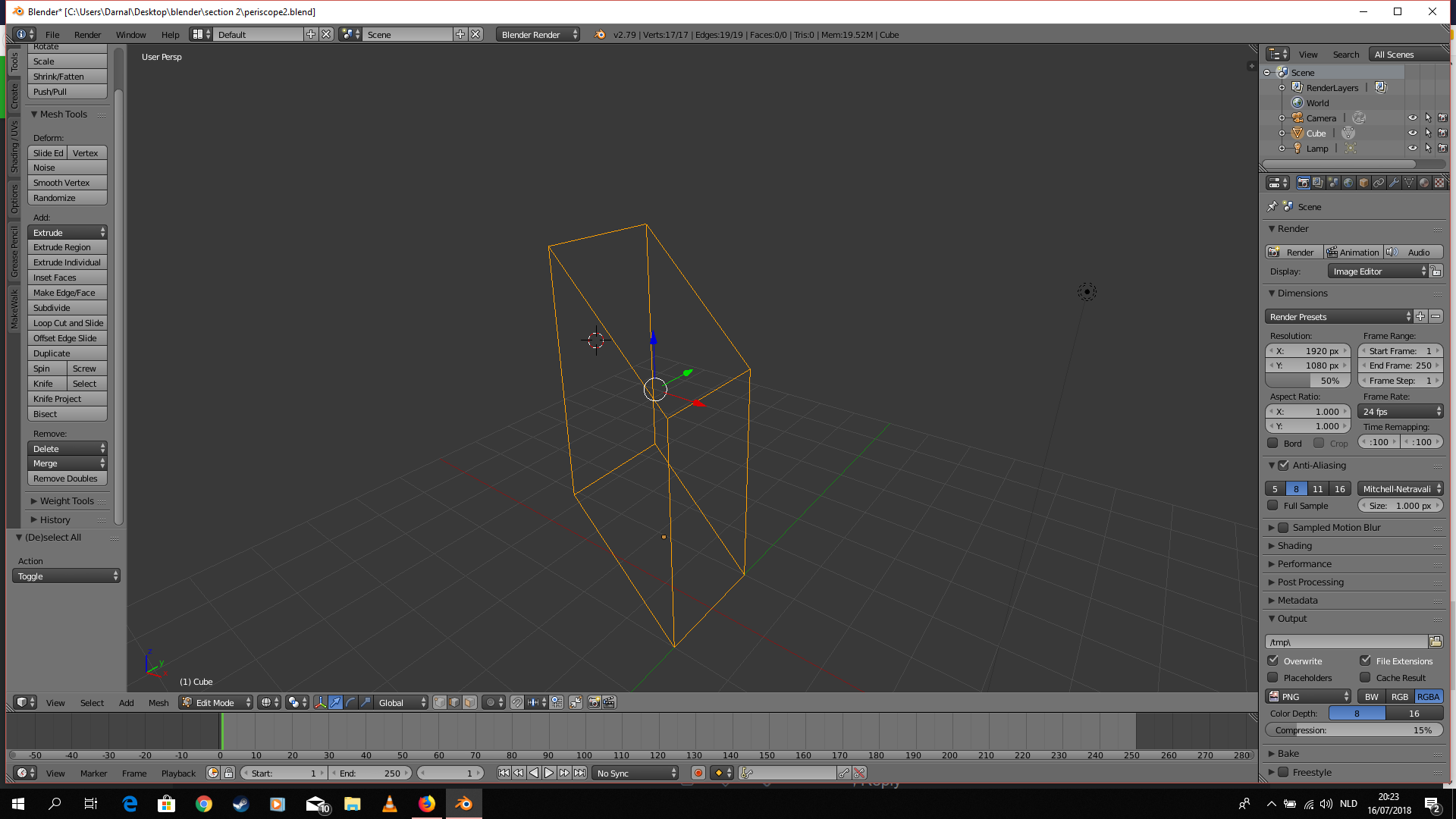Click the scene info editor-type icon
The image size is (1456, 819).
point(25,34)
